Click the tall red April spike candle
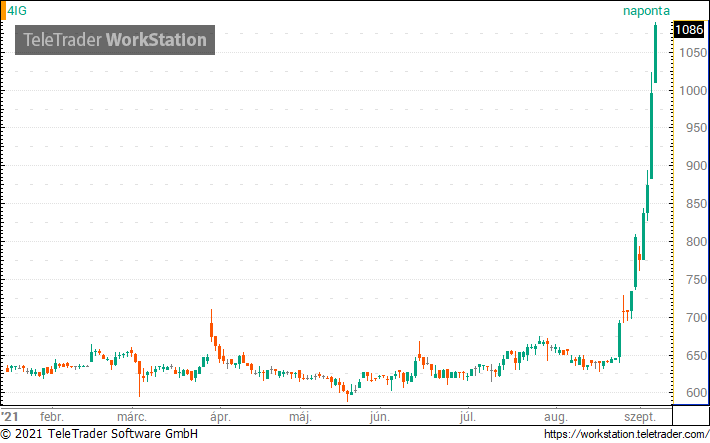The height and width of the screenshot is (443, 710). [x=211, y=325]
